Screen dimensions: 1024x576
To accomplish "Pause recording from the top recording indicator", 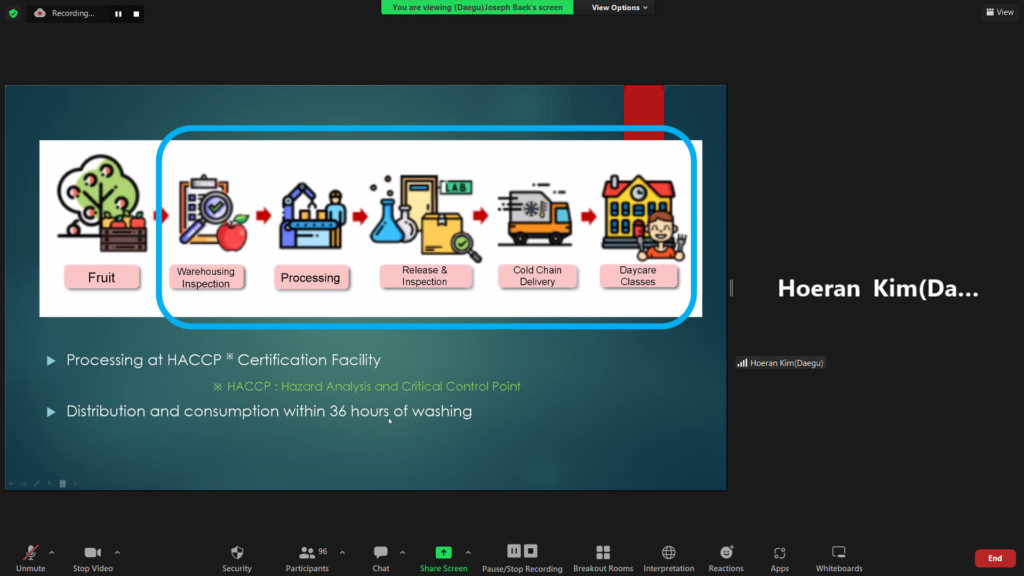I will point(118,13).
